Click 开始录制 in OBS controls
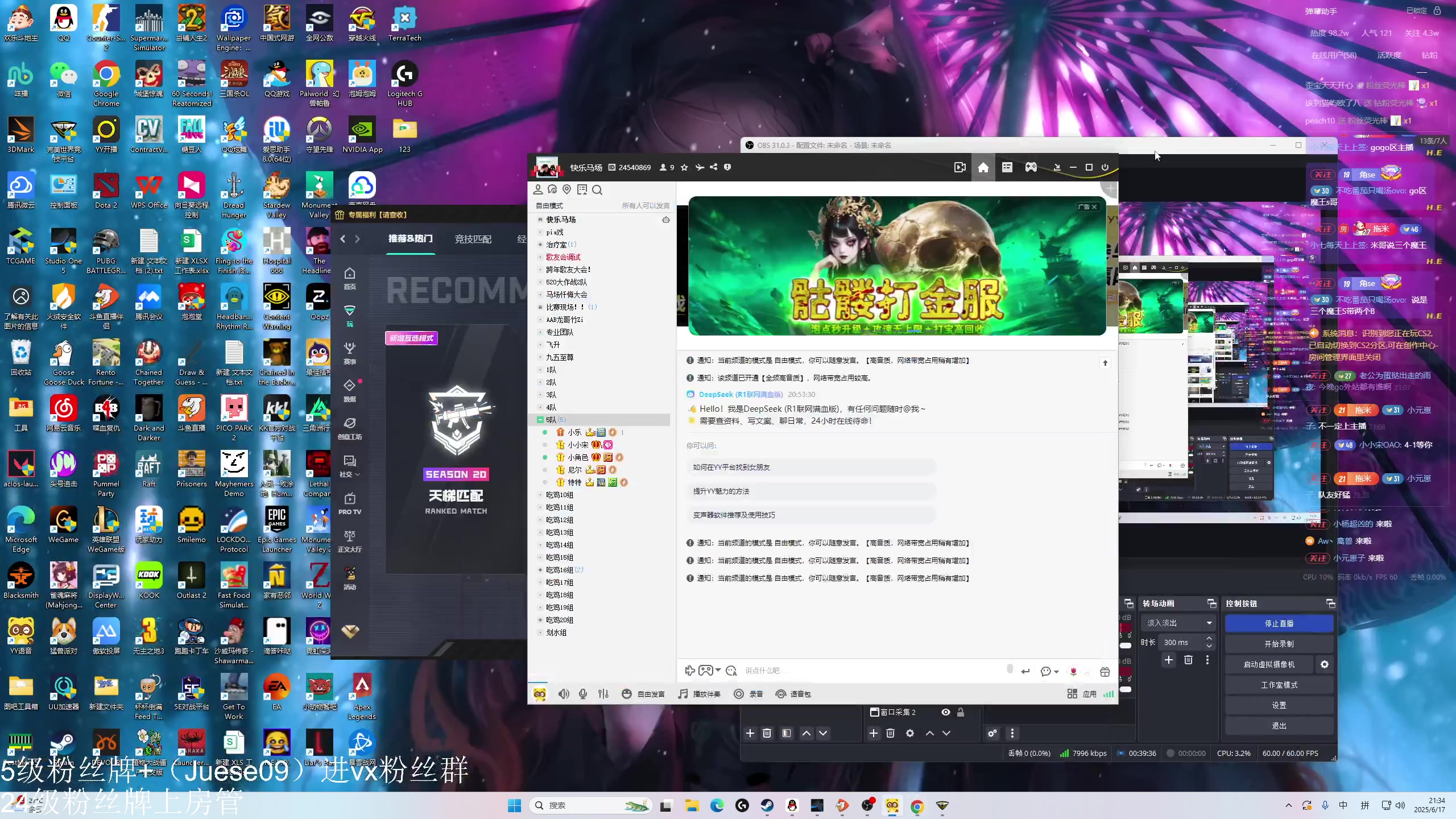The width and height of the screenshot is (1456, 819). coord(1279,644)
